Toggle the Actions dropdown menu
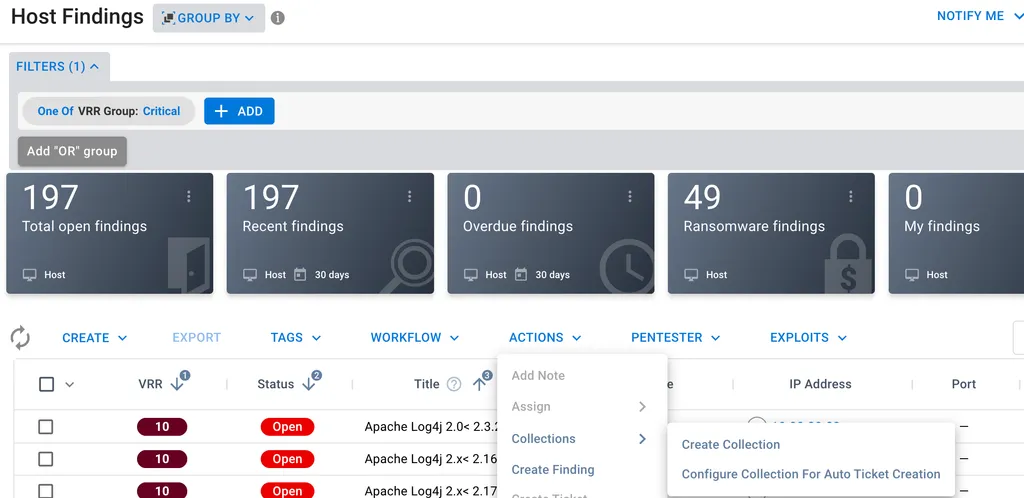The width and height of the screenshot is (1024, 498). point(545,337)
